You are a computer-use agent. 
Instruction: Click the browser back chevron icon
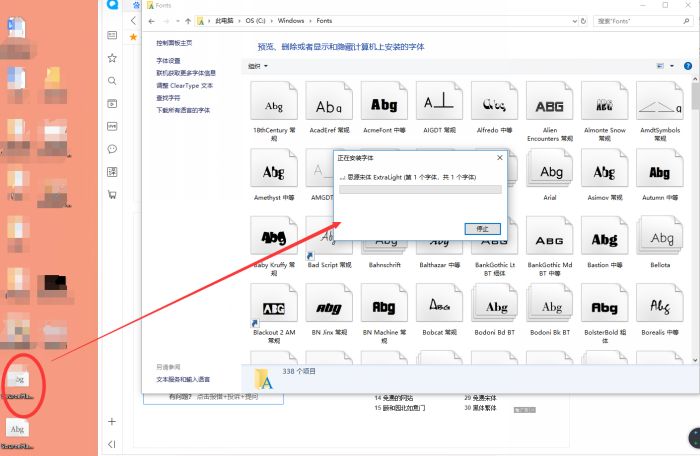[x=133, y=21]
